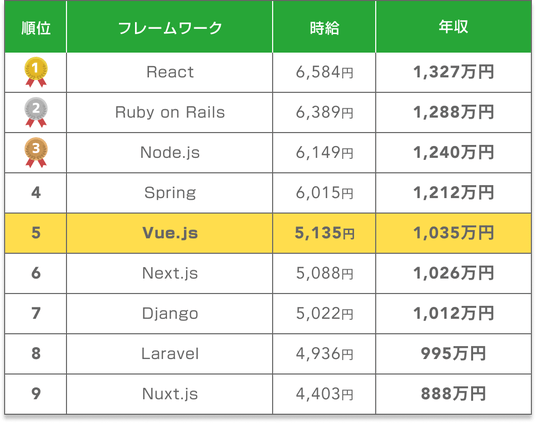
Task: Select the highlighted Vue.js cell
Action: coord(170,233)
